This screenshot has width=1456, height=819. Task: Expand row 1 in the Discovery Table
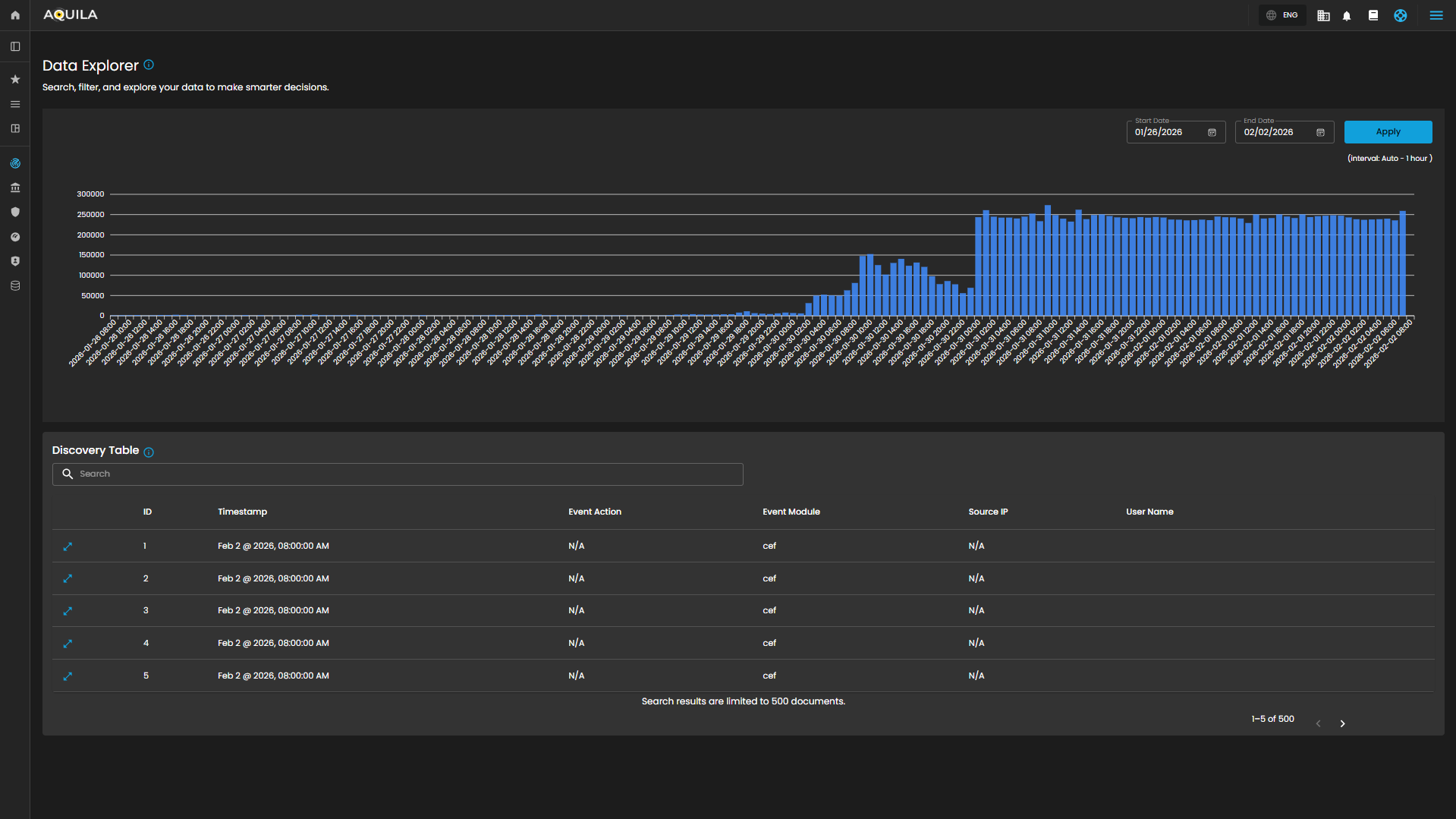68,547
